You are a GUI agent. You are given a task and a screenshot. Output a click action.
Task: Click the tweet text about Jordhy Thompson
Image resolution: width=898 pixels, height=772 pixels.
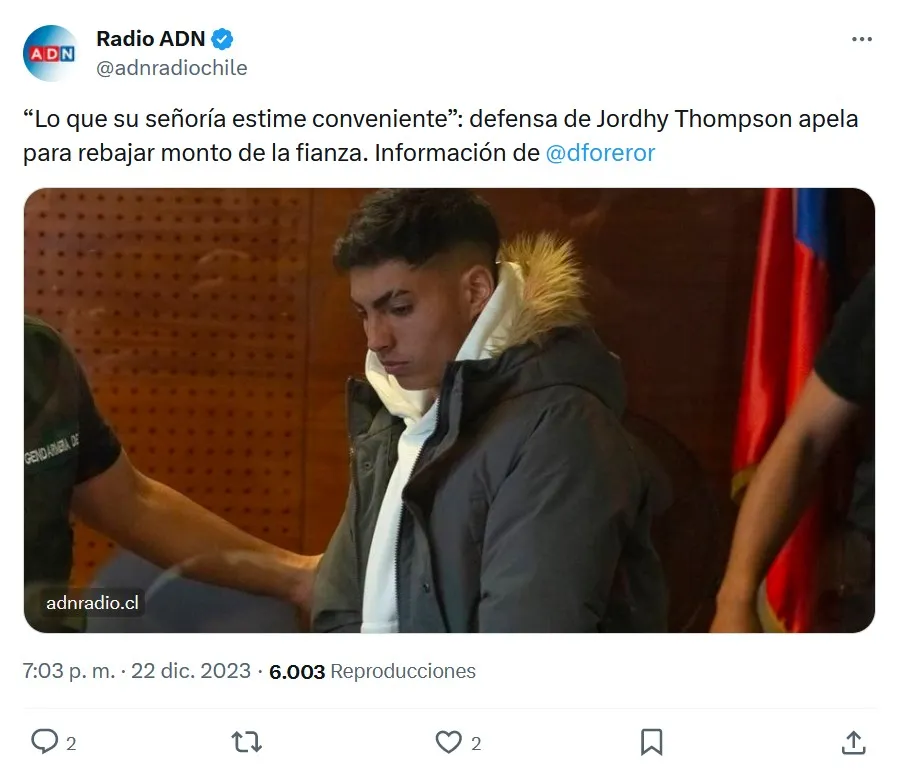click(440, 136)
